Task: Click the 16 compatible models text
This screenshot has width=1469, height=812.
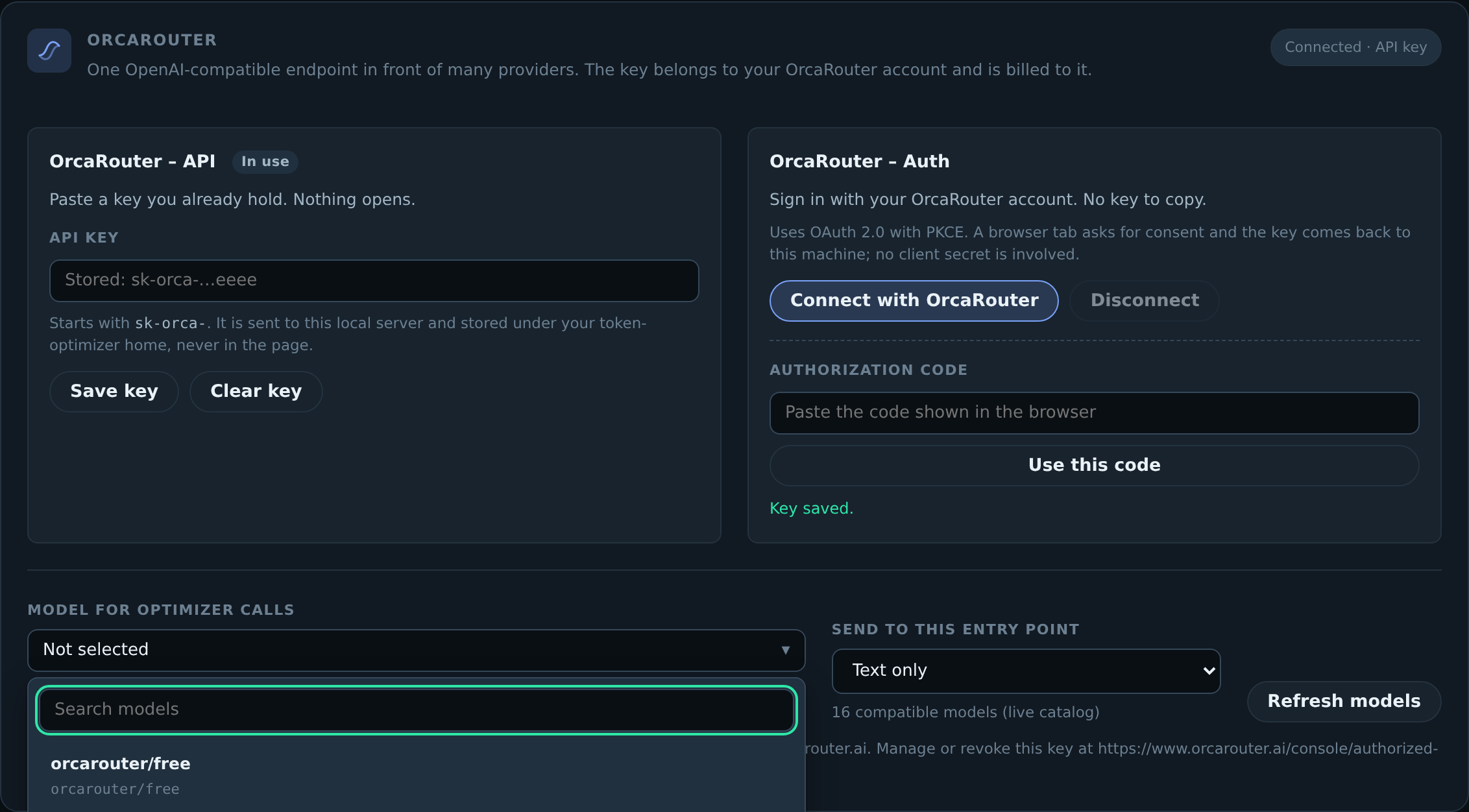Action: 965,712
